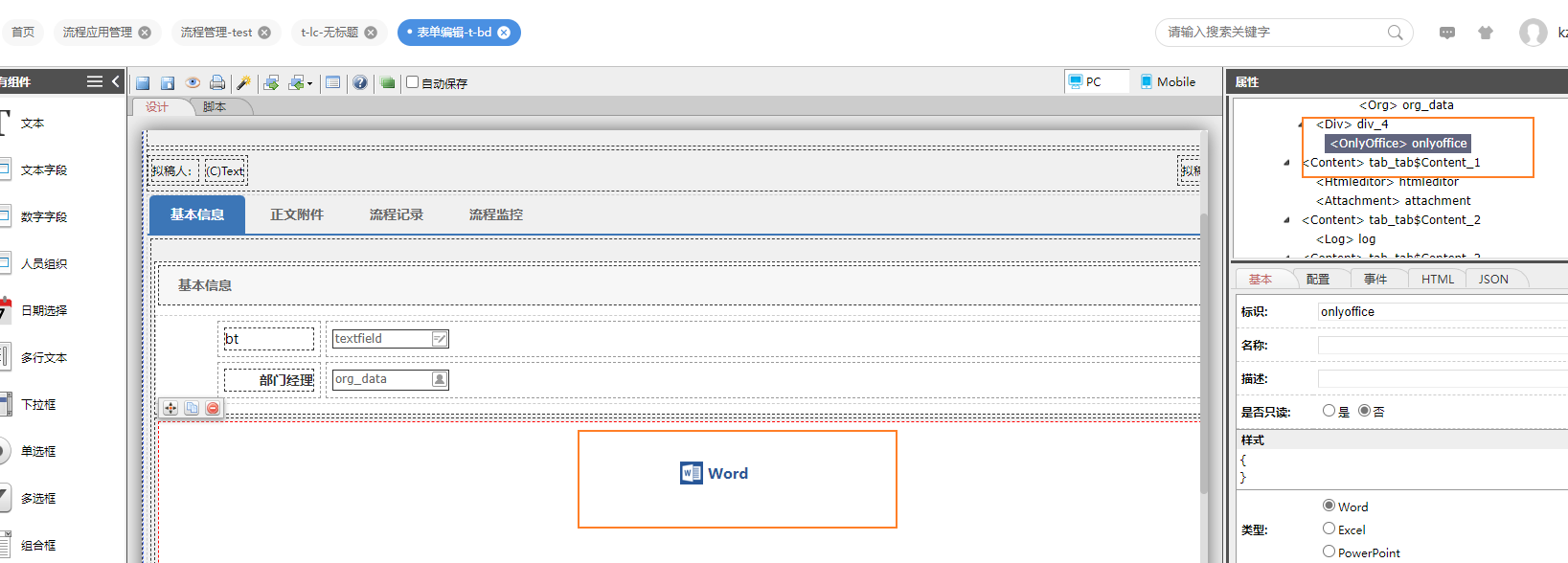Switch to Mobile view
The image size is (1568, 563).
1168,82
